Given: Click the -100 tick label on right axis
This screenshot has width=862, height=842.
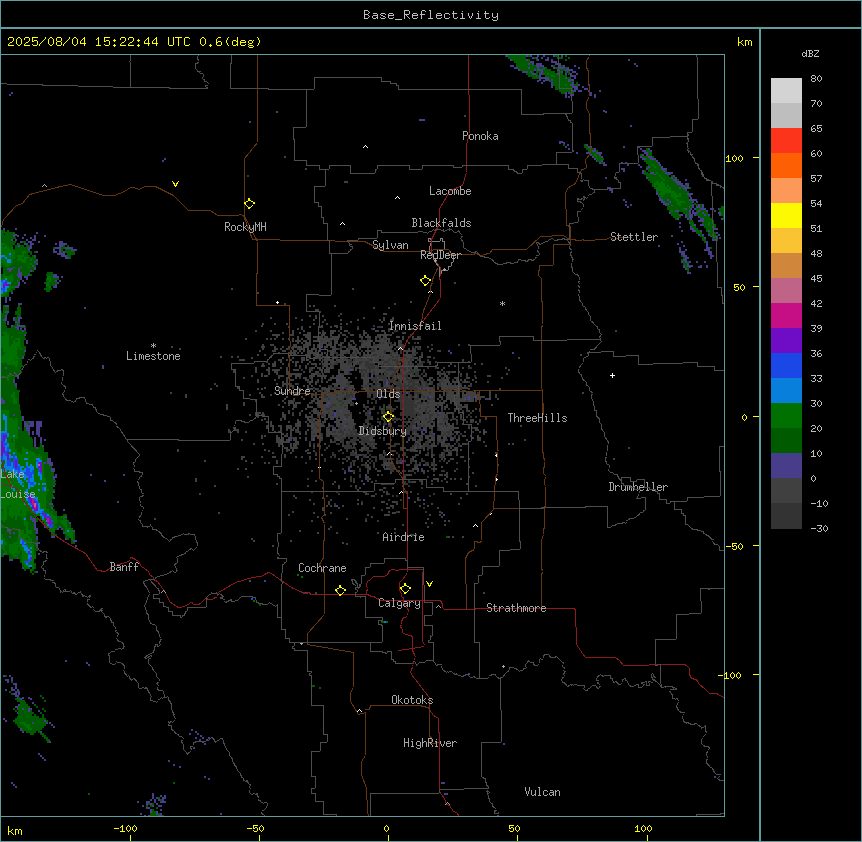Looking at the screenshot, I should [x=731, y=675].
